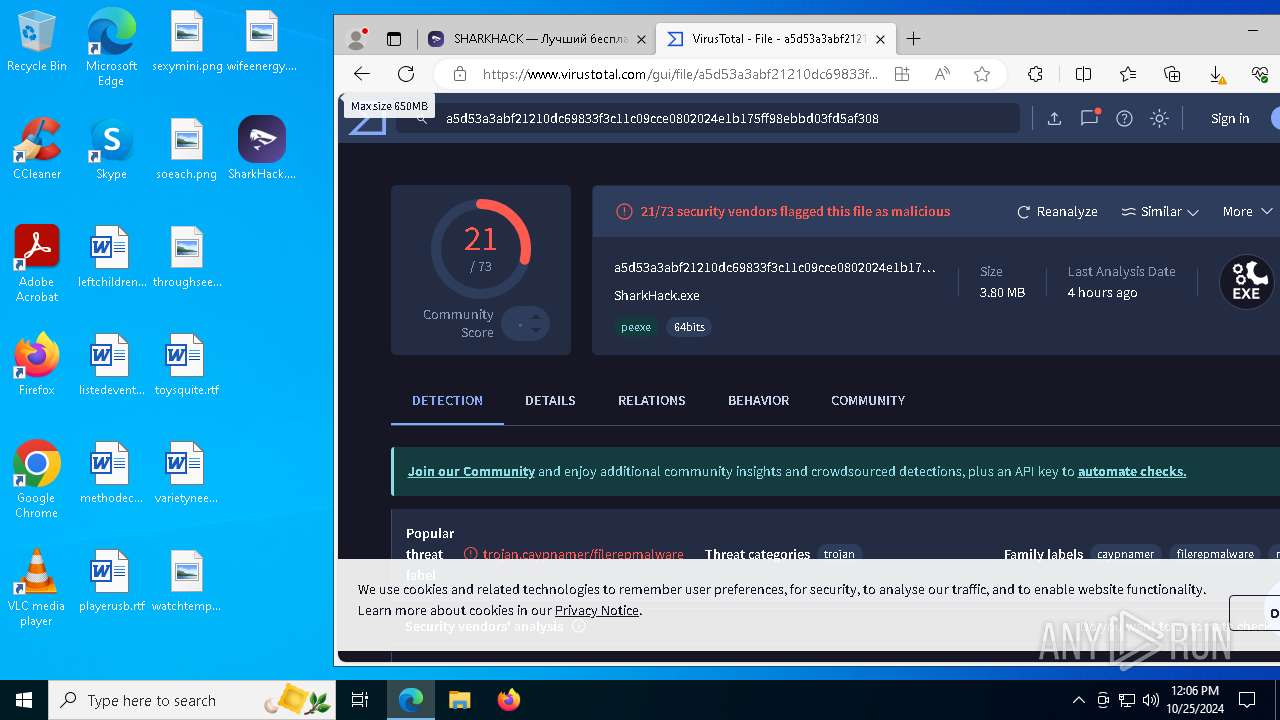Click the Join our Community link
This screenshot has height=720, width=1280.
point(471,471)
